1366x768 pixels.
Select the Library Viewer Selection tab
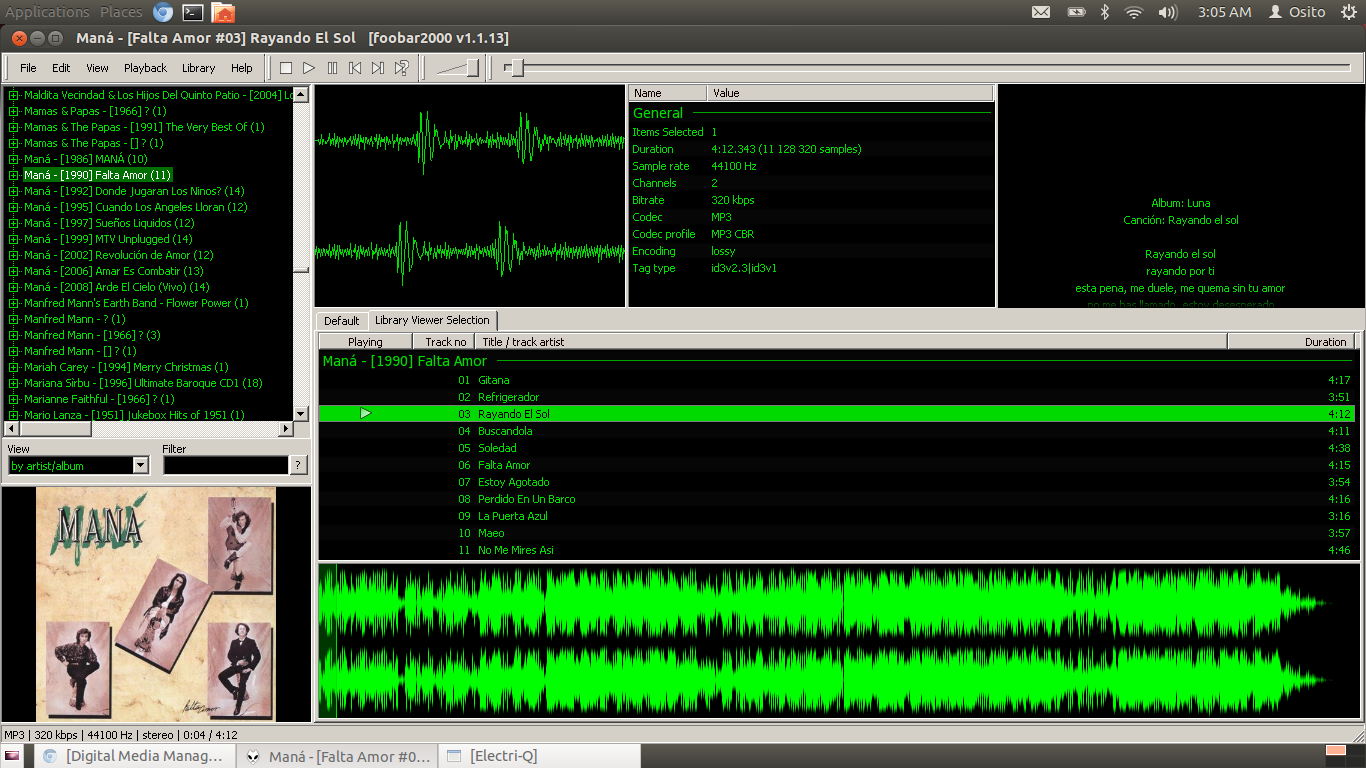click(432, 320)
